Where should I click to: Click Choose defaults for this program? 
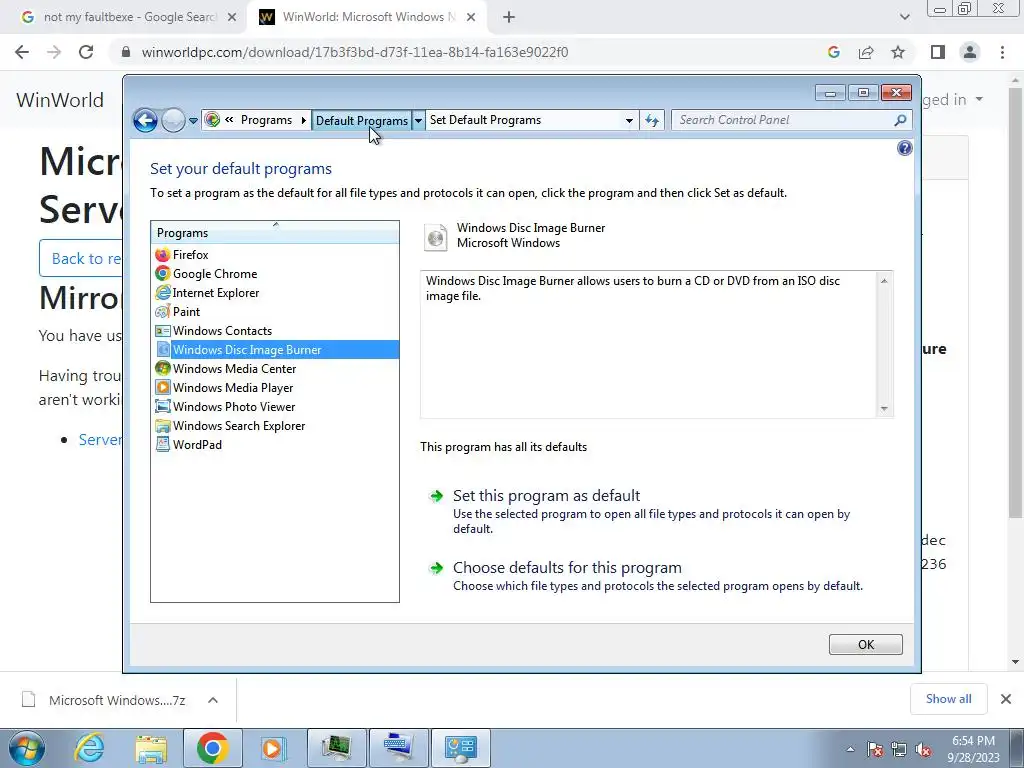pyautogui.click(x=567, y=568)
